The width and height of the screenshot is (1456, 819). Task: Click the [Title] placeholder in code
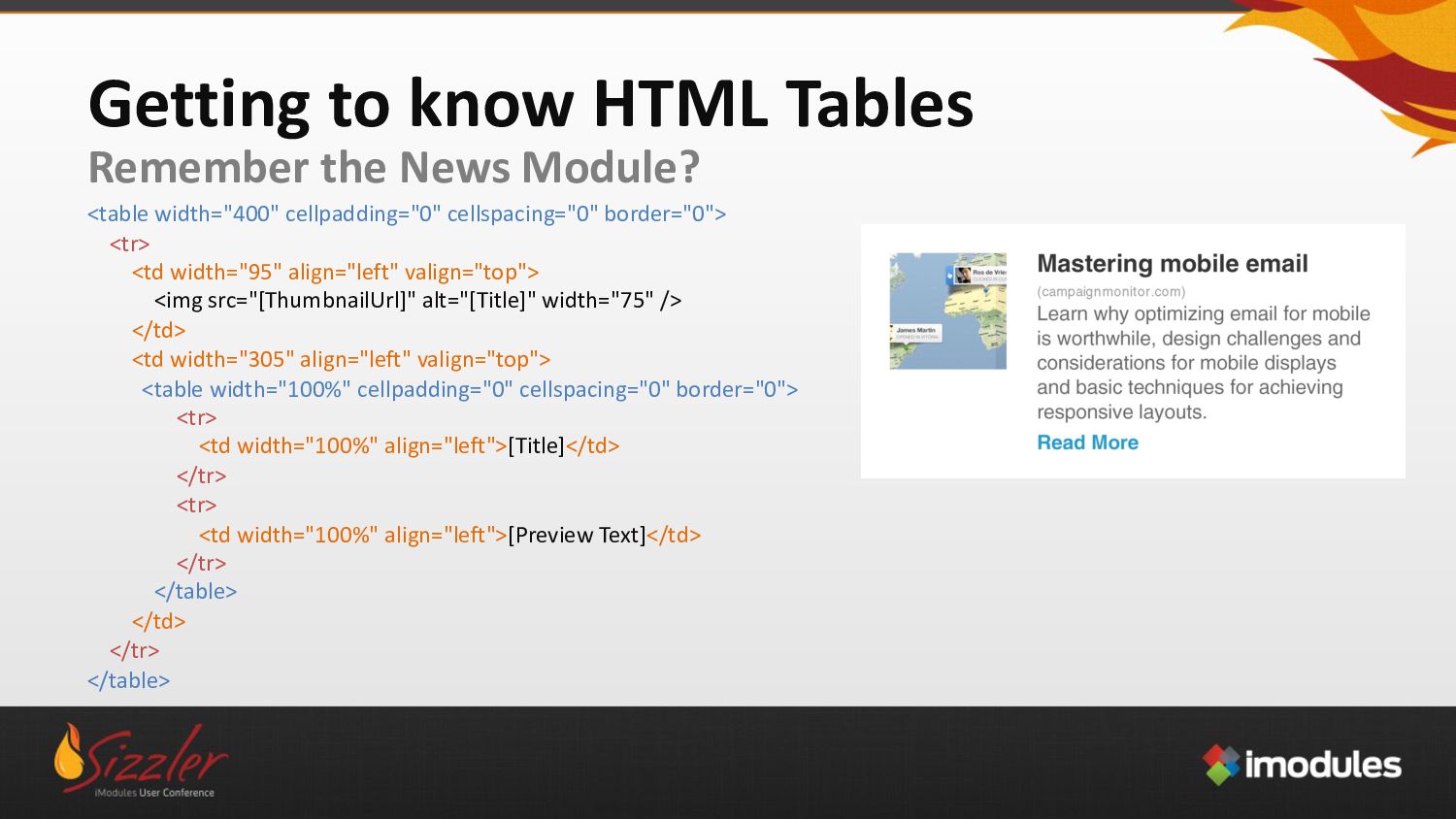pos(536,446)
